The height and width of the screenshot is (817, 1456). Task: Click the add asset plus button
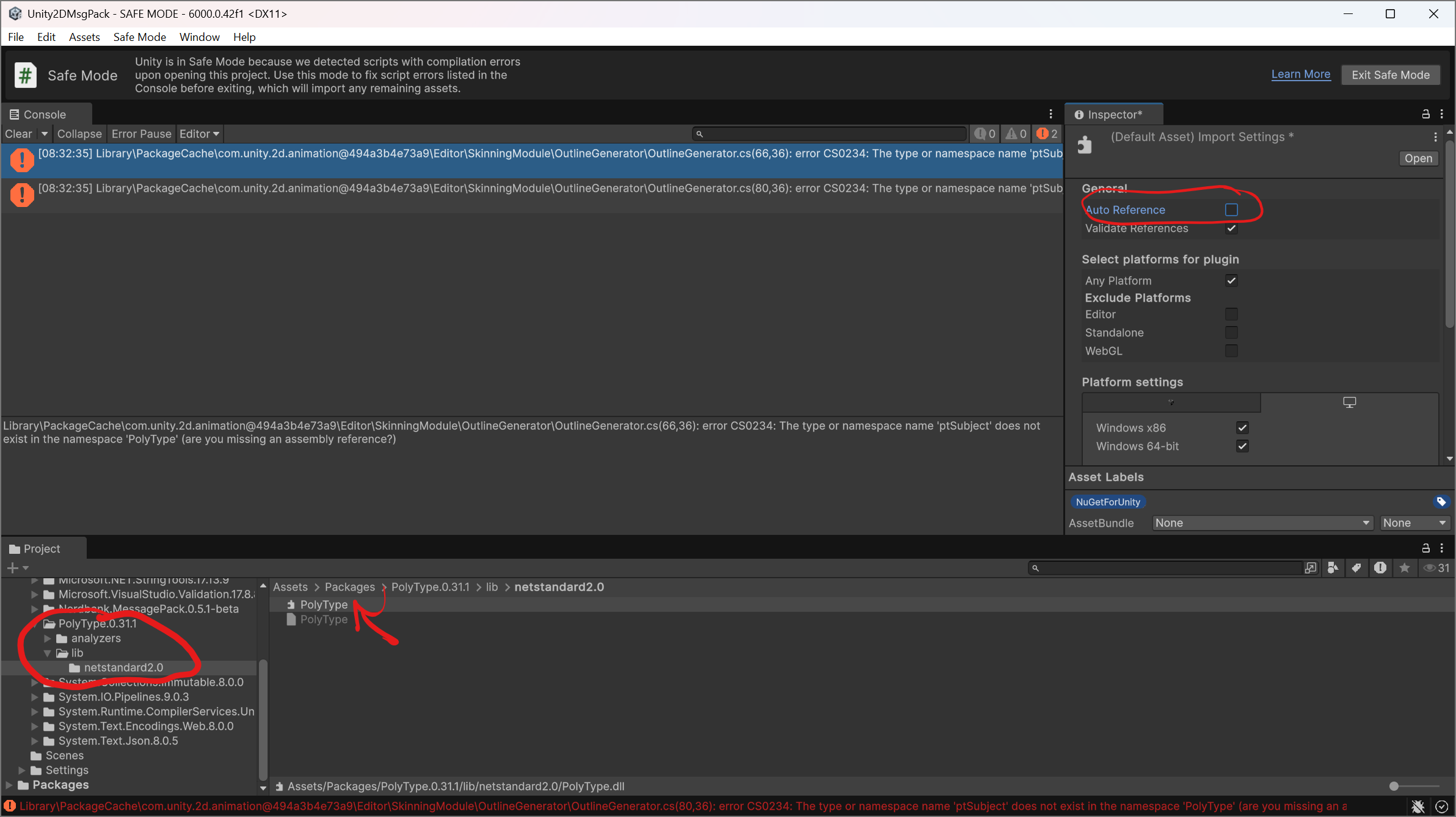(12, 568)
